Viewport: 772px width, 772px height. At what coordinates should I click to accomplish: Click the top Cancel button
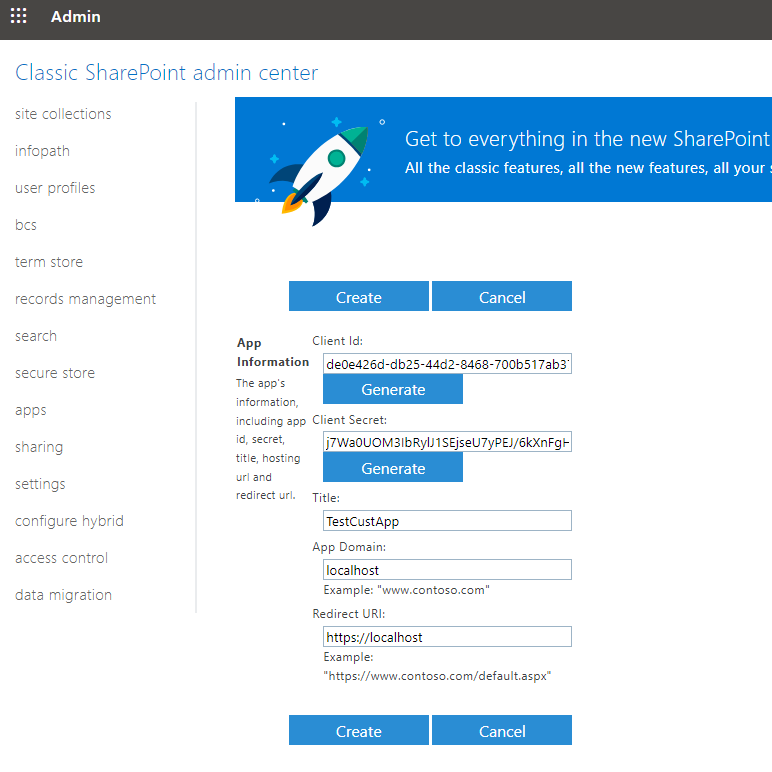pyautogui.click(x=502, y=296)
